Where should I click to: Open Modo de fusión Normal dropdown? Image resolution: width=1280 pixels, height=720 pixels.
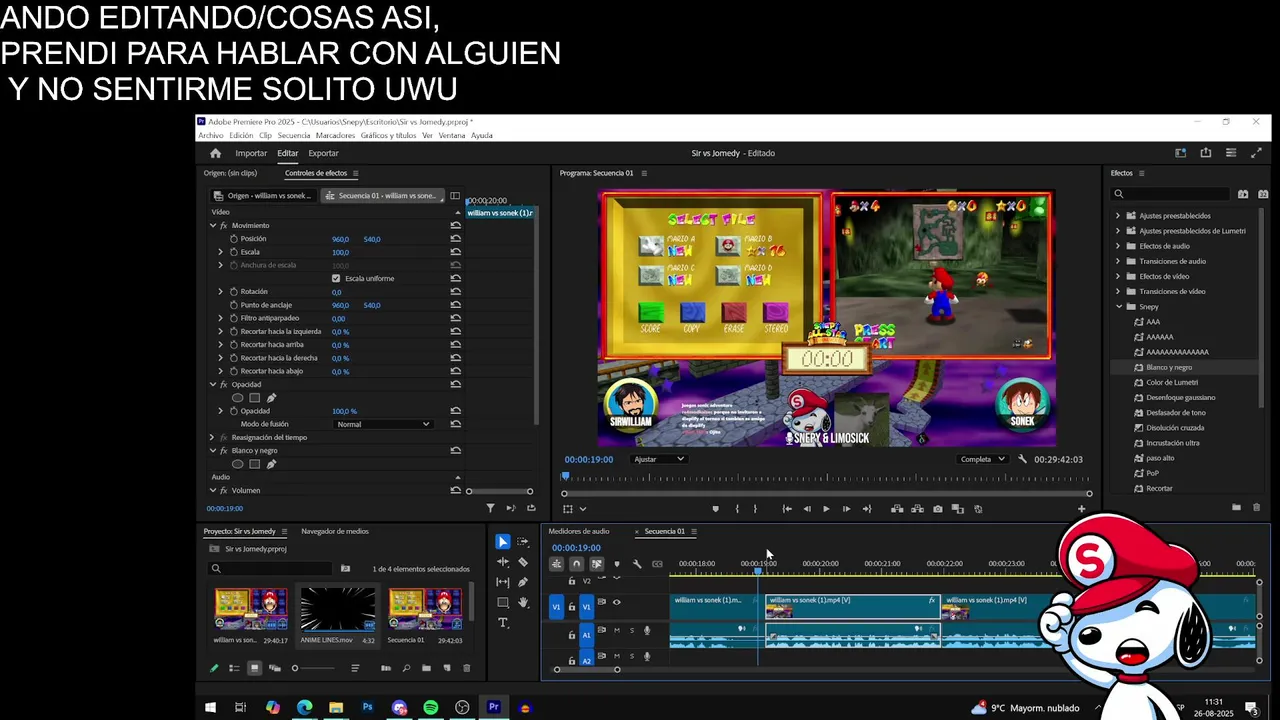click(x=383, y=424)
